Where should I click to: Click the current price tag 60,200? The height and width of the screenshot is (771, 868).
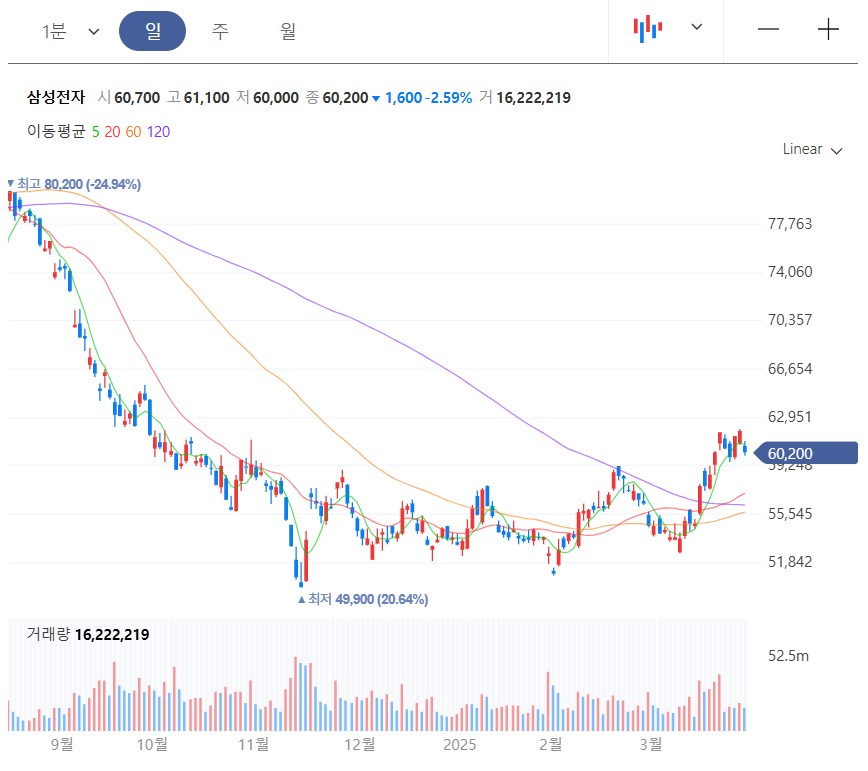click(806, 453)
